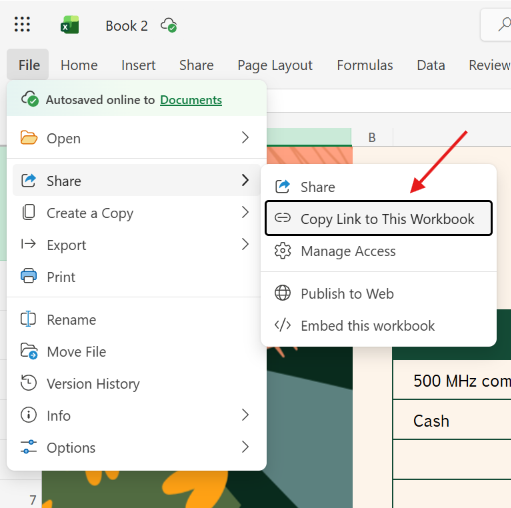
Task: Follow the Documents link
Action: [191, 100]
